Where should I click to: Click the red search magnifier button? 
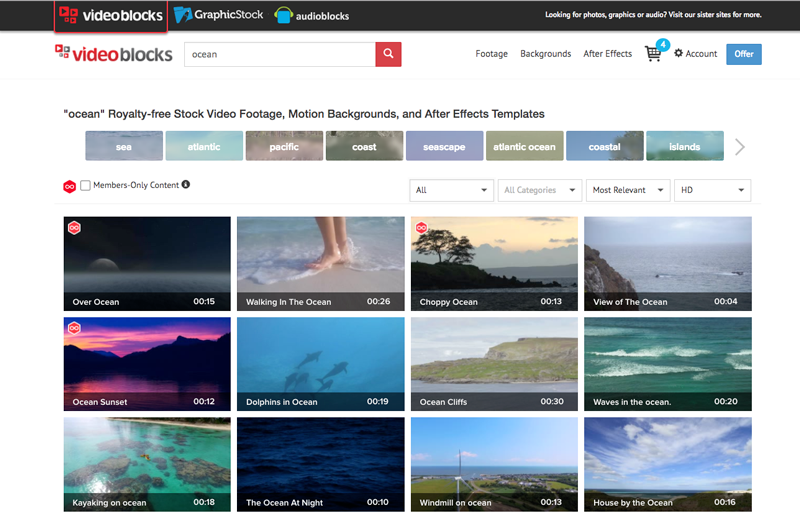tap(388, 54)
